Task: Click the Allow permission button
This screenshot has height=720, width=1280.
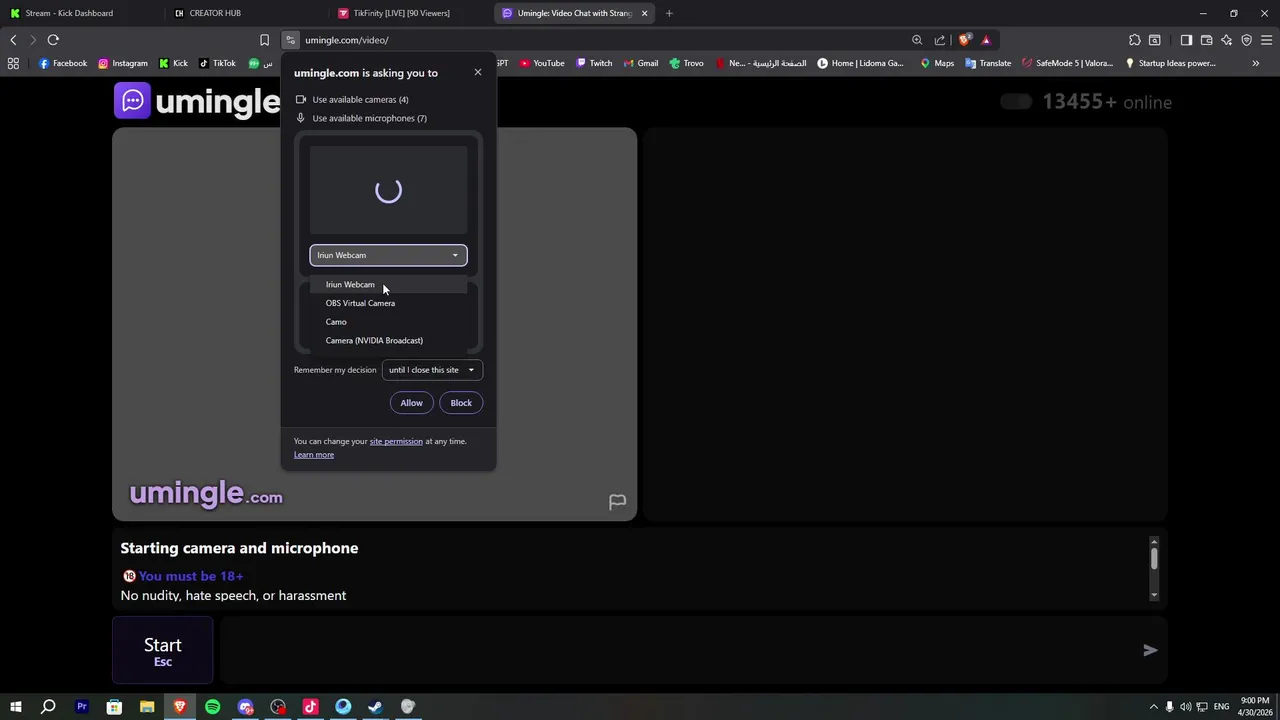Action: 411,403
